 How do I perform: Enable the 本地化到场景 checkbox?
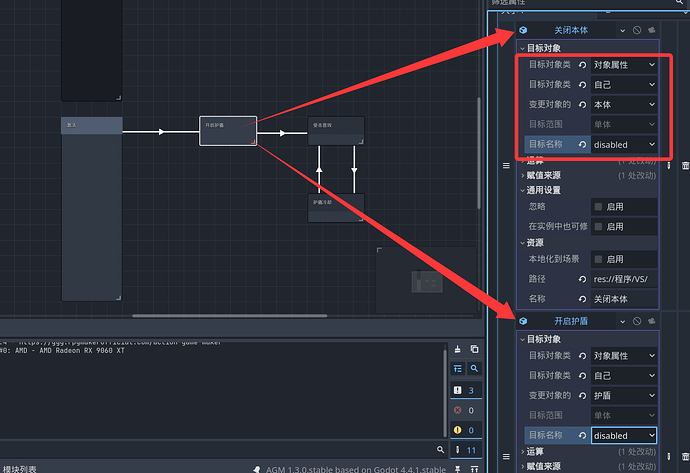click(598, 259)
